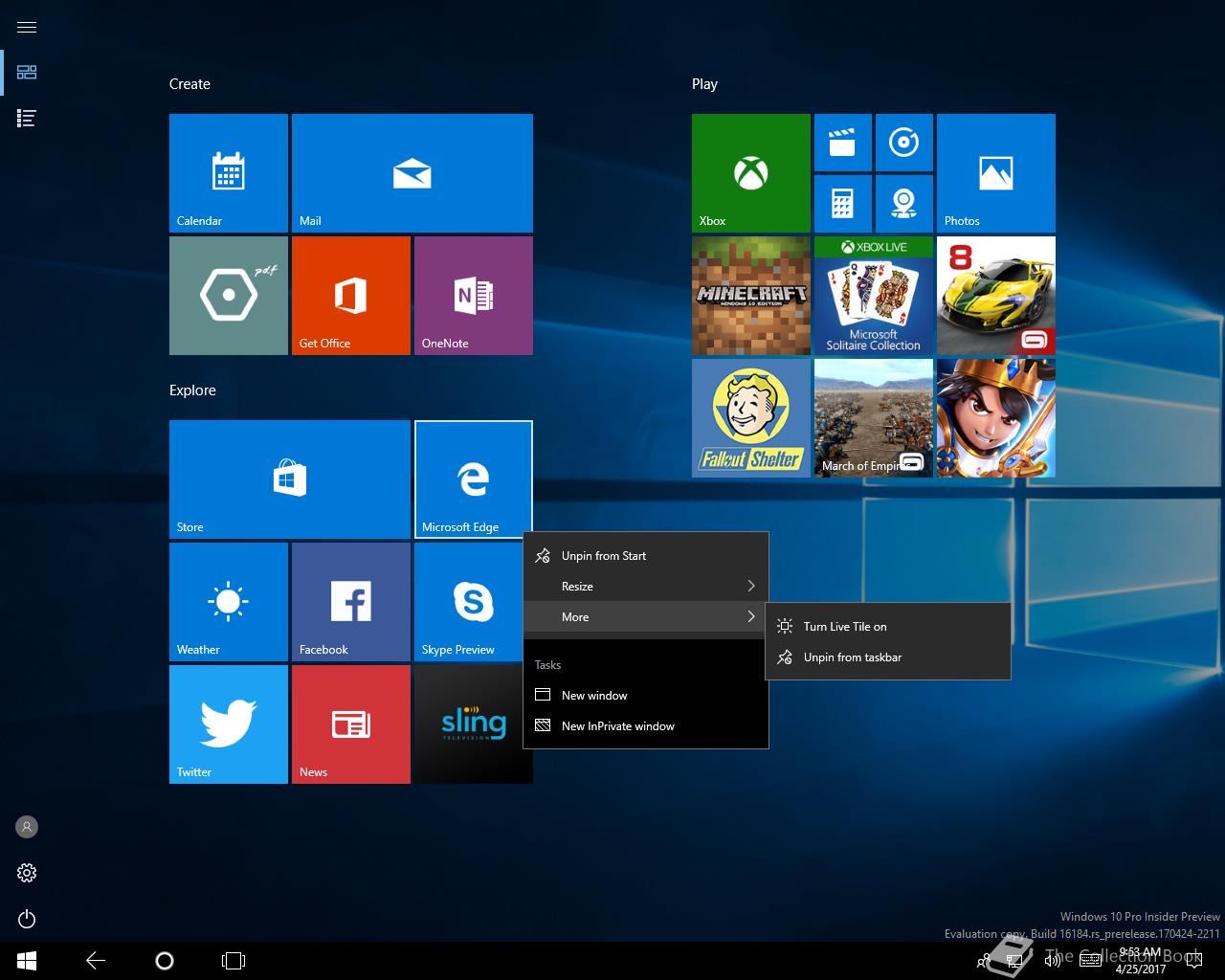Choose New InPrivate window
Viewport: 1225px width, 980px height.
(x=646, y=726)
